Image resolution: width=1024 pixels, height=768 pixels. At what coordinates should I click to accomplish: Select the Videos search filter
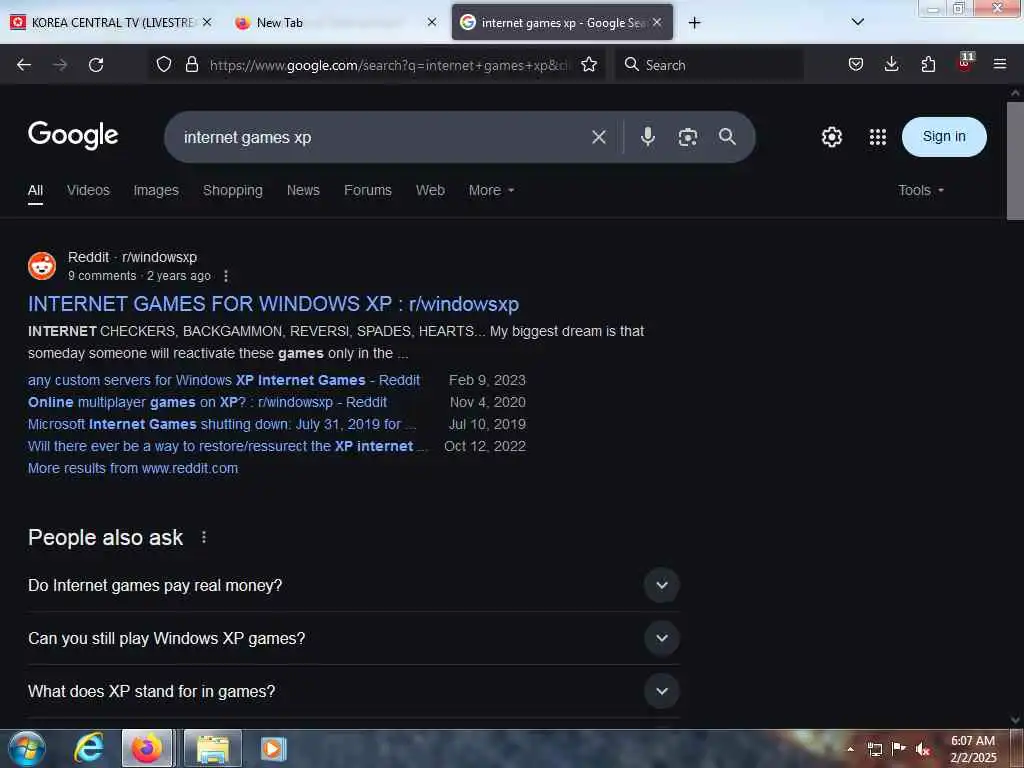pyautogui.click(x=88, y=190)
